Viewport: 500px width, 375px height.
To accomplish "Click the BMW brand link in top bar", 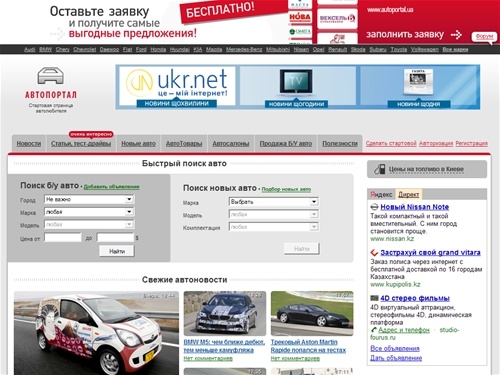I will pos(45,49).
